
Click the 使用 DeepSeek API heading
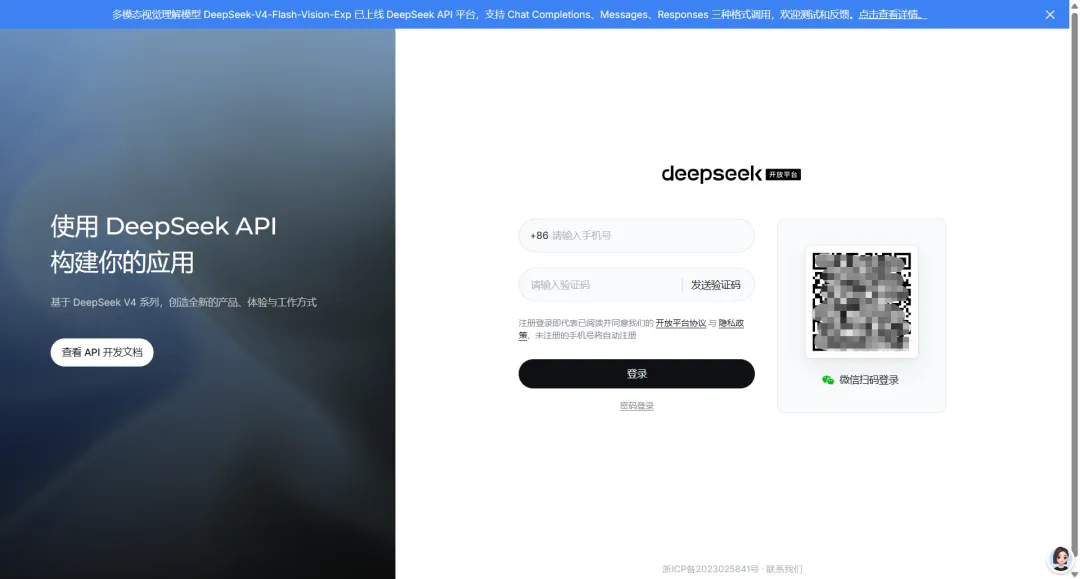163,226
